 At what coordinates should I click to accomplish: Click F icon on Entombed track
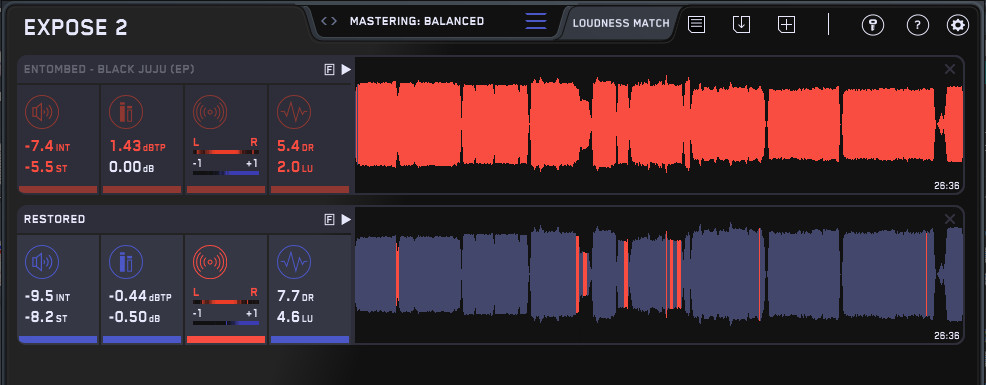329,70
